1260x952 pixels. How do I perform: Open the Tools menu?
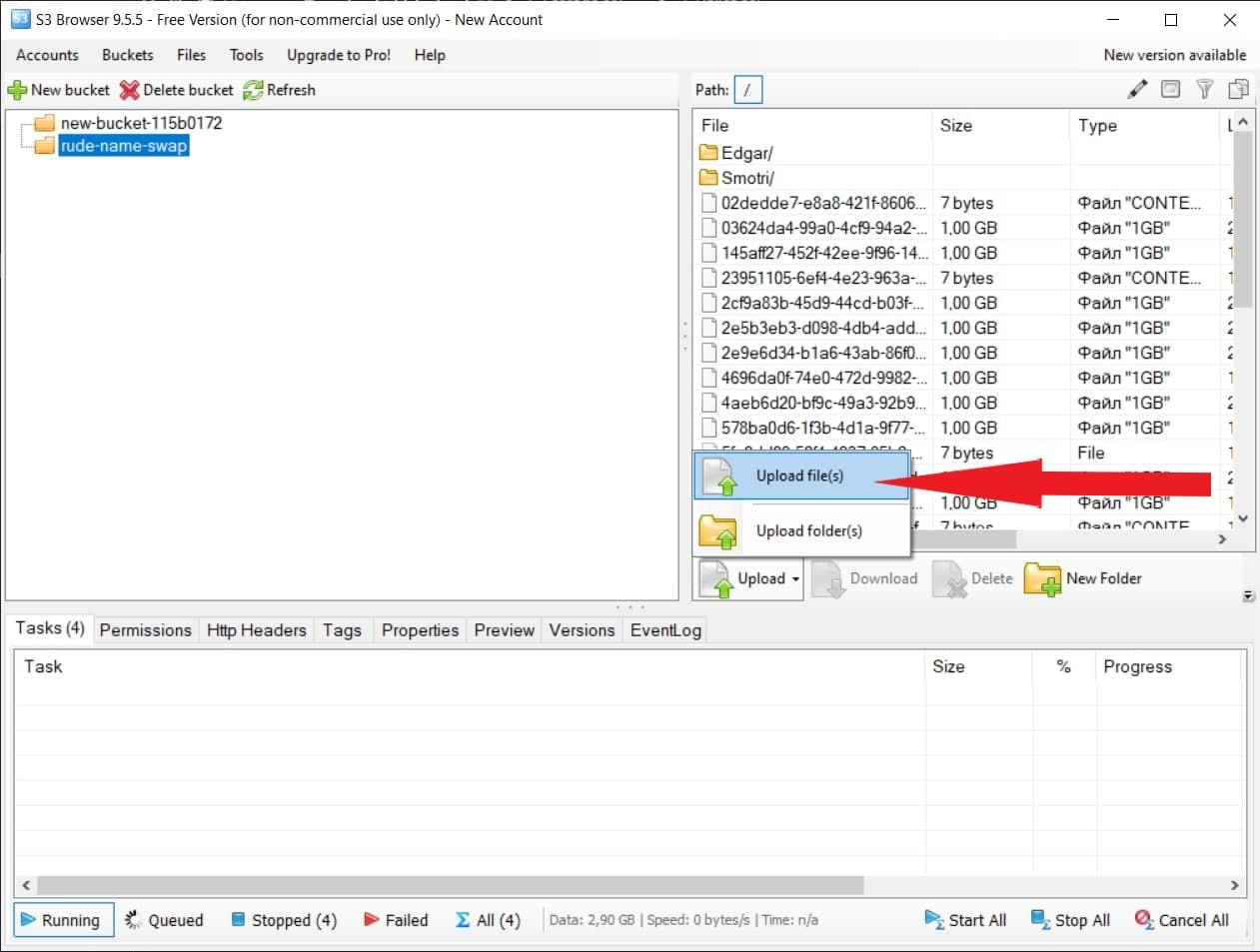pos(247,55)
